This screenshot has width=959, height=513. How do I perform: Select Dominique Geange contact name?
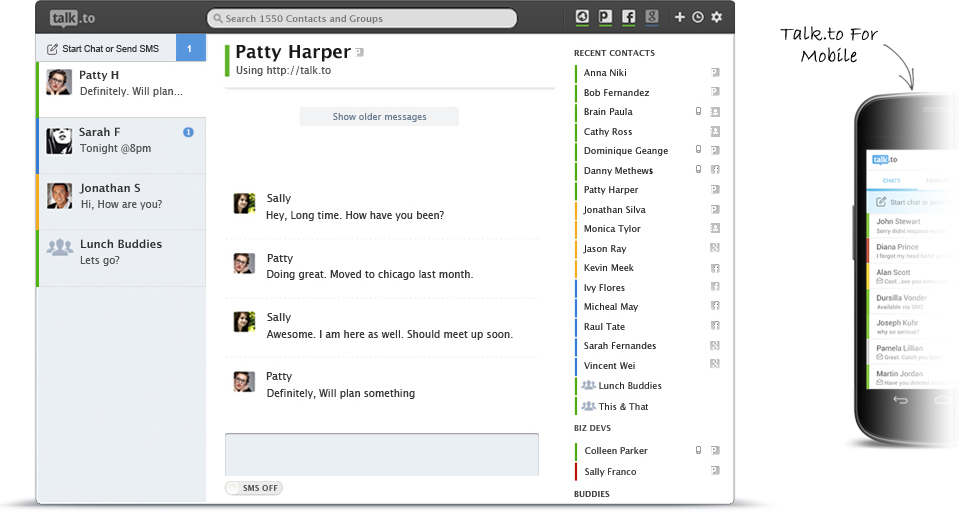click(626, 150)
